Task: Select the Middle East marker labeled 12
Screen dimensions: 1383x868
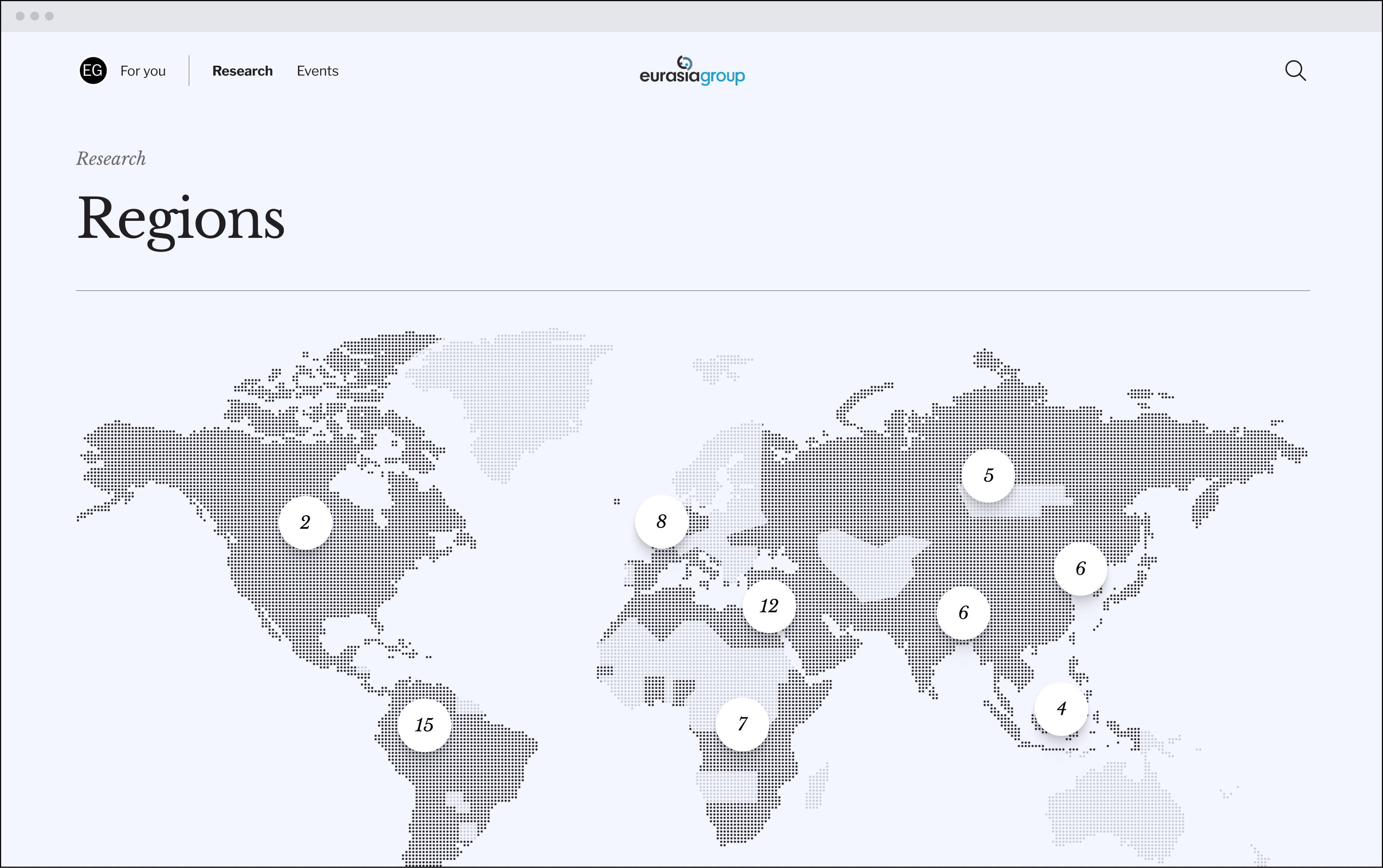Action: 769,606
